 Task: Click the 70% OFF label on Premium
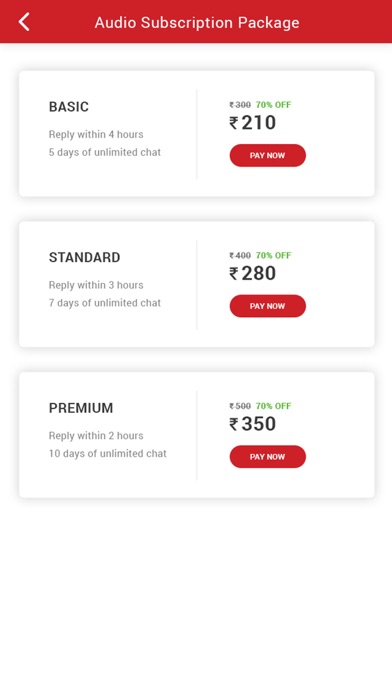273,406
